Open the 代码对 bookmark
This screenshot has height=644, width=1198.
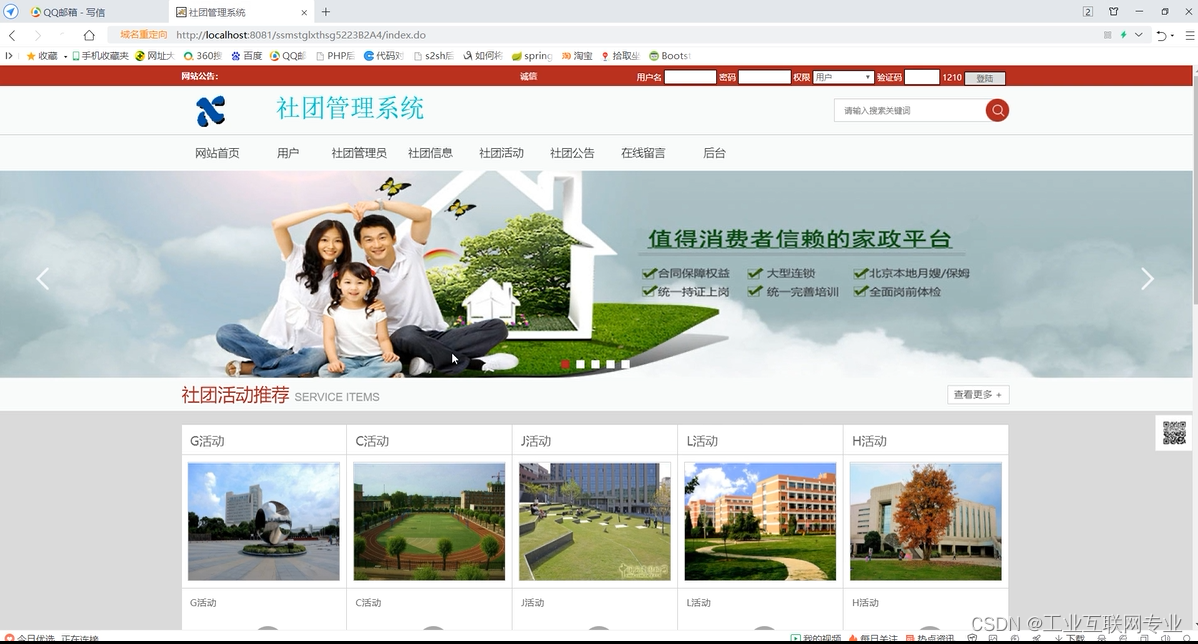384,56
